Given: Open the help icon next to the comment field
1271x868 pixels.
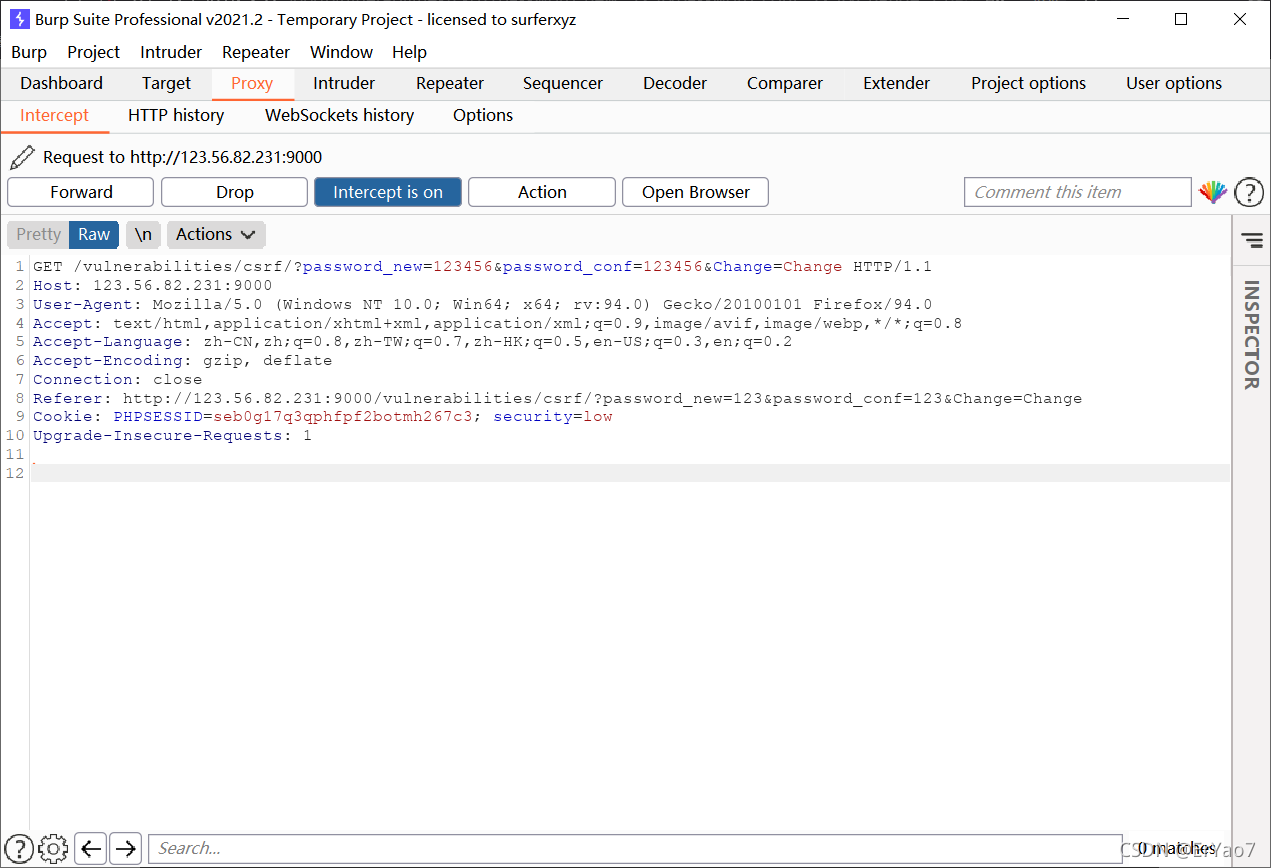Looking at the screenshot, I should [x=1249, y=192].
